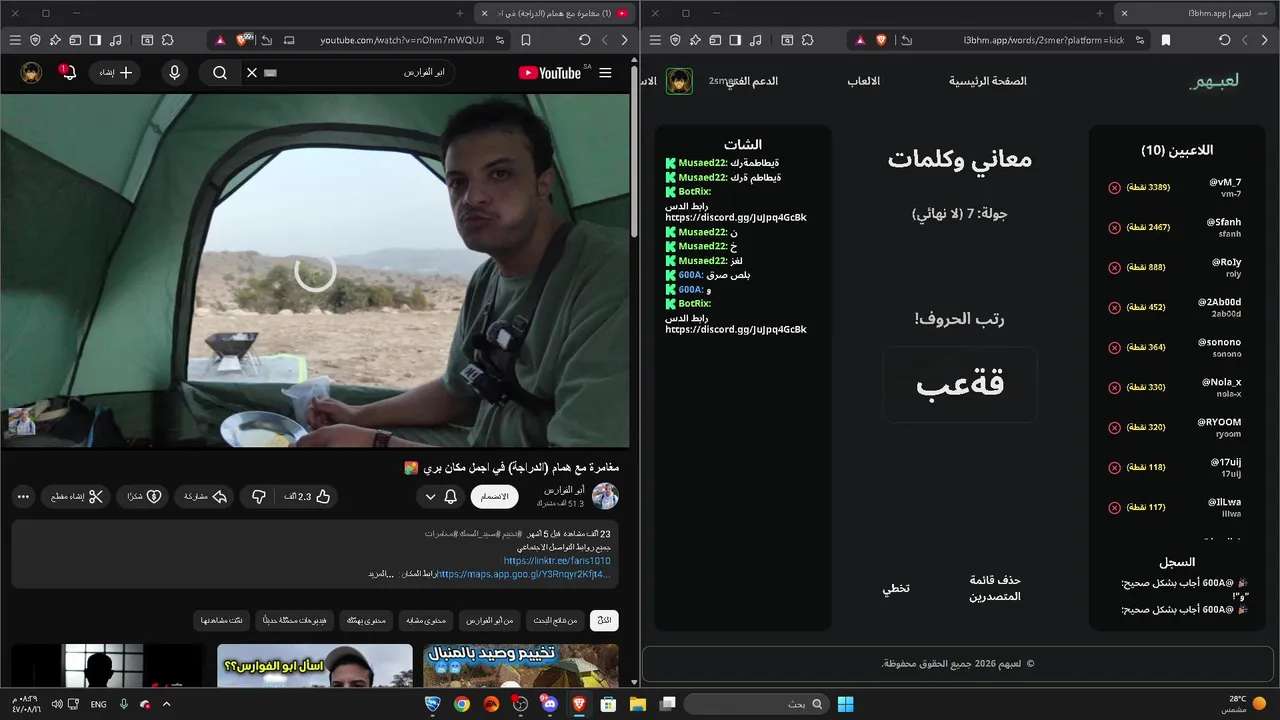
Task: Open a new tab in l3bhm window
Action: (1099, 13)
